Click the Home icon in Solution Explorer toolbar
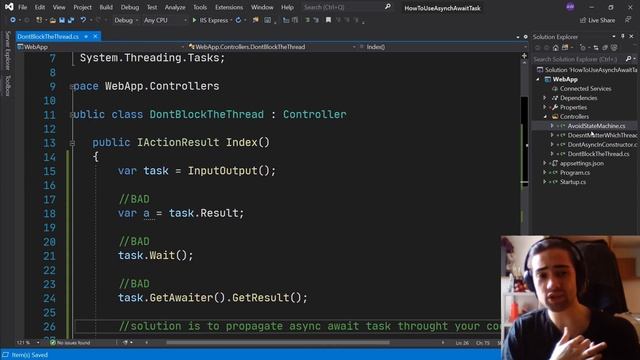The height and width of the screenshot is (360, 640). [x=556, y=48]
